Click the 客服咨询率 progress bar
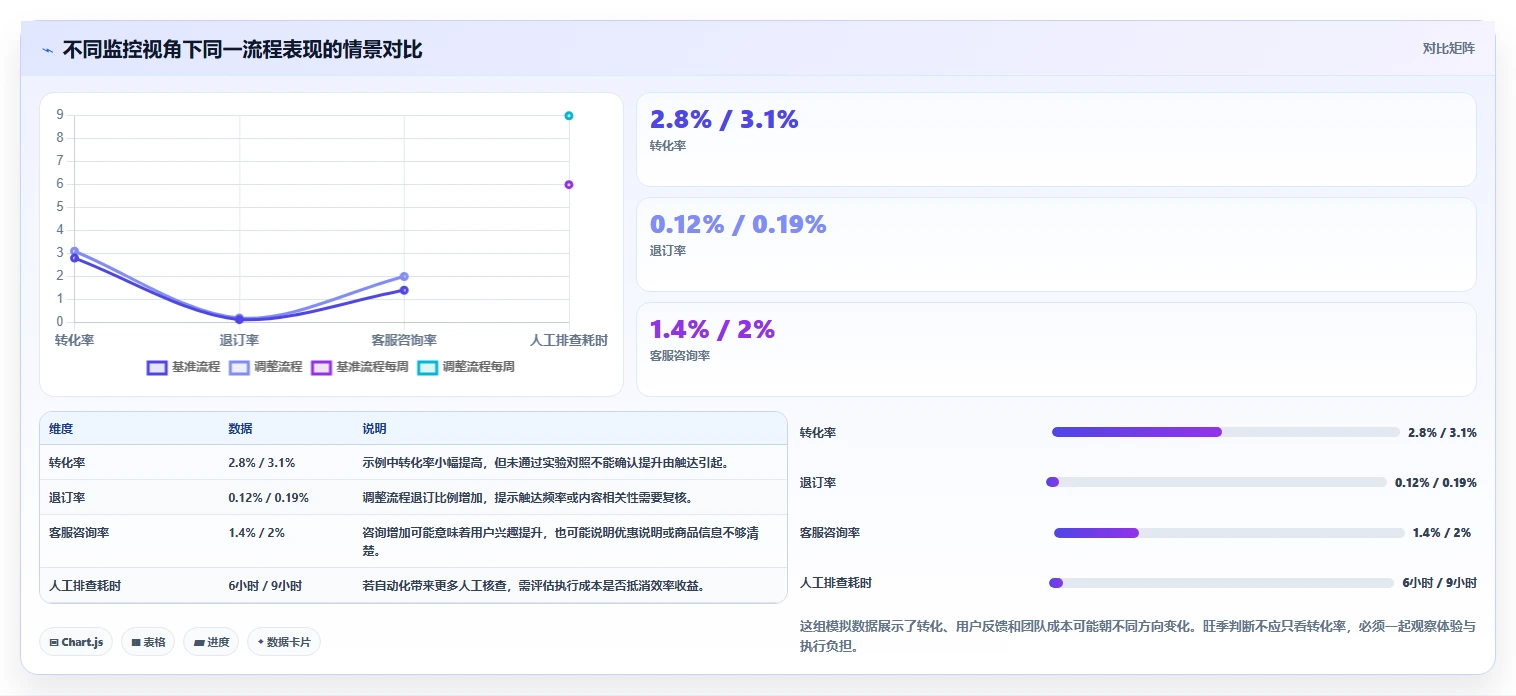This screenshot has height=696, width=1516. tap(1229, 533)
